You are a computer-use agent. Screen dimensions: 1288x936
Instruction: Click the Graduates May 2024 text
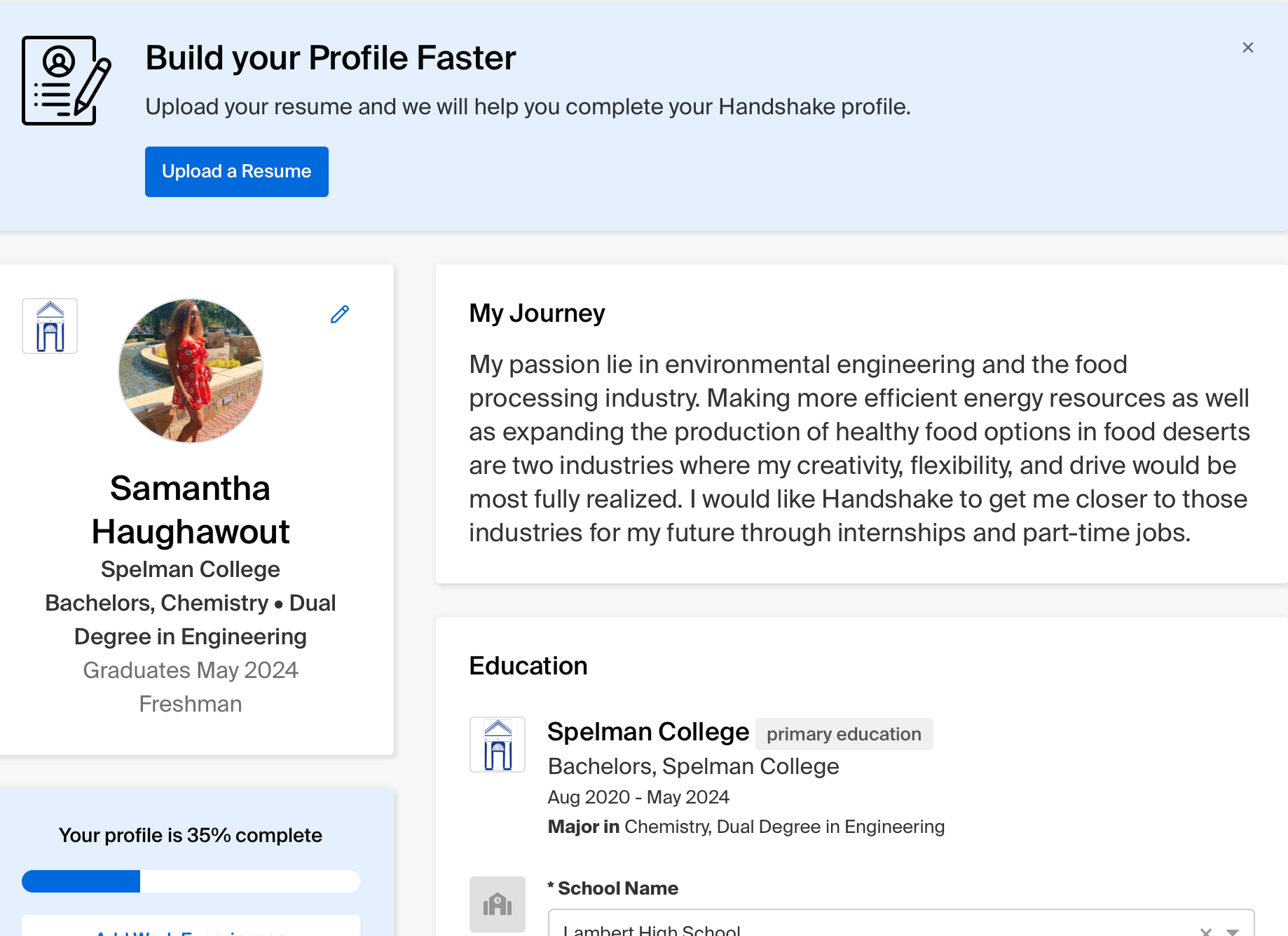[191, 670]
